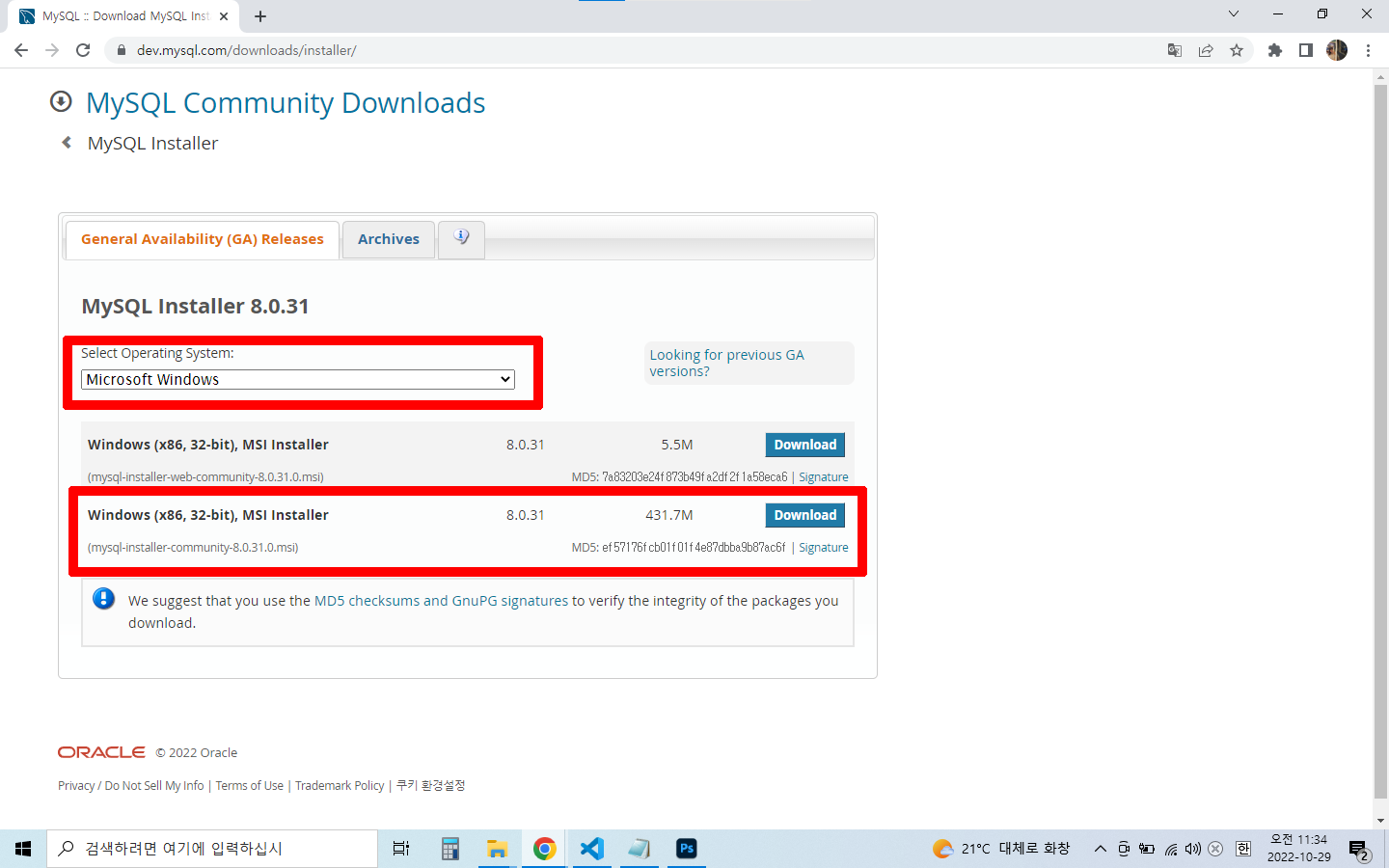Screen dimensions: 1389x868
Task: Go back using browser back arrow
Action: point(21,50)
